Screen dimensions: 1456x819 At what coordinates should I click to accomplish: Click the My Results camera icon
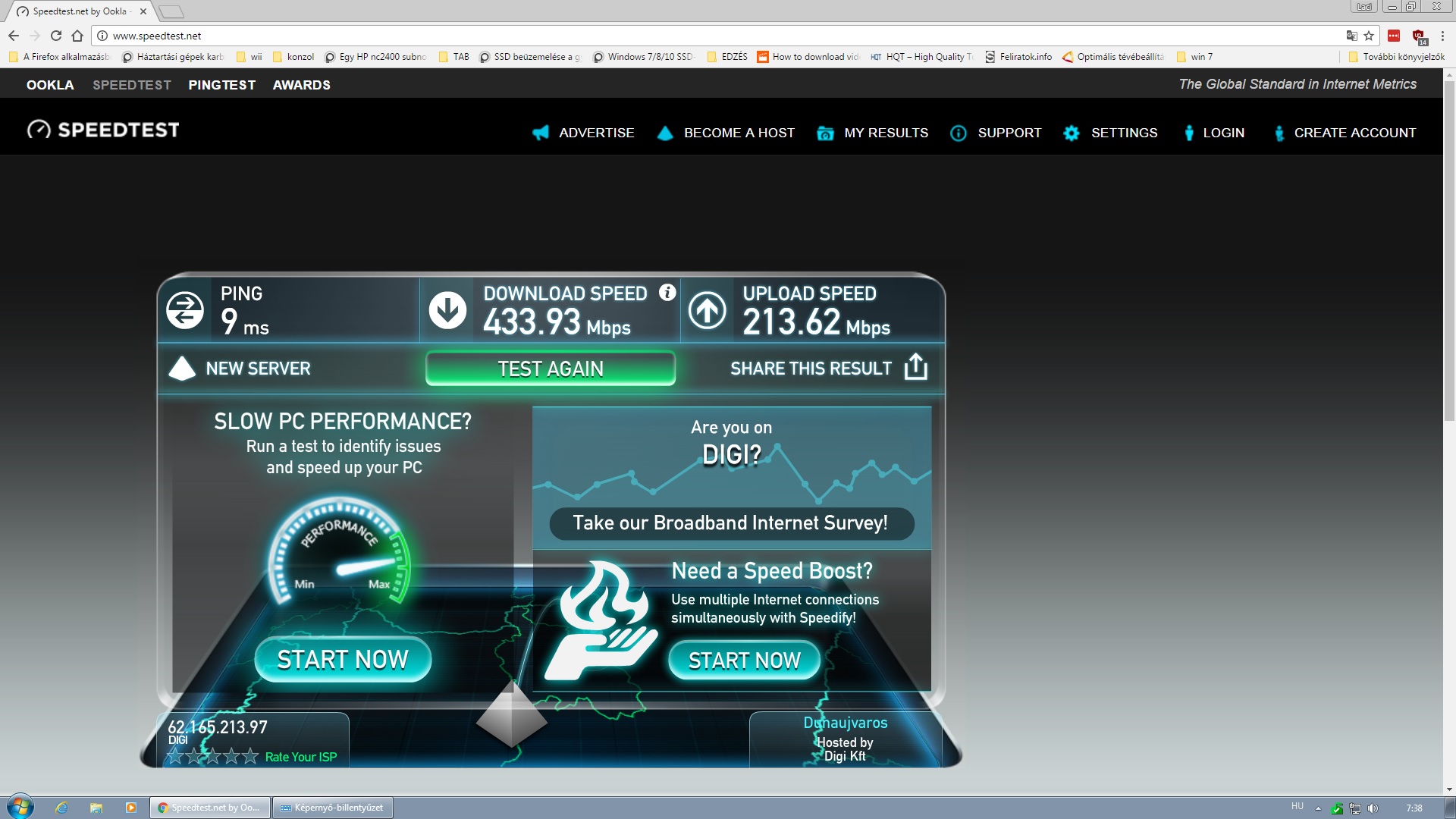(x=825, y=133)
